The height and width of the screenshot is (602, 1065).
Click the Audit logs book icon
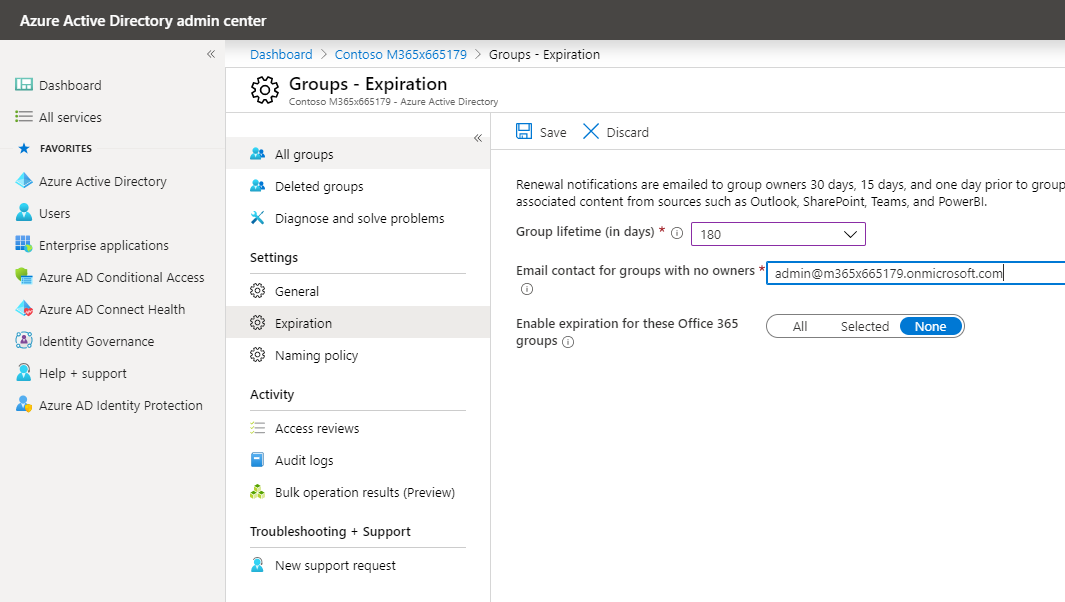pyautogui.click(x=257, y=460)
